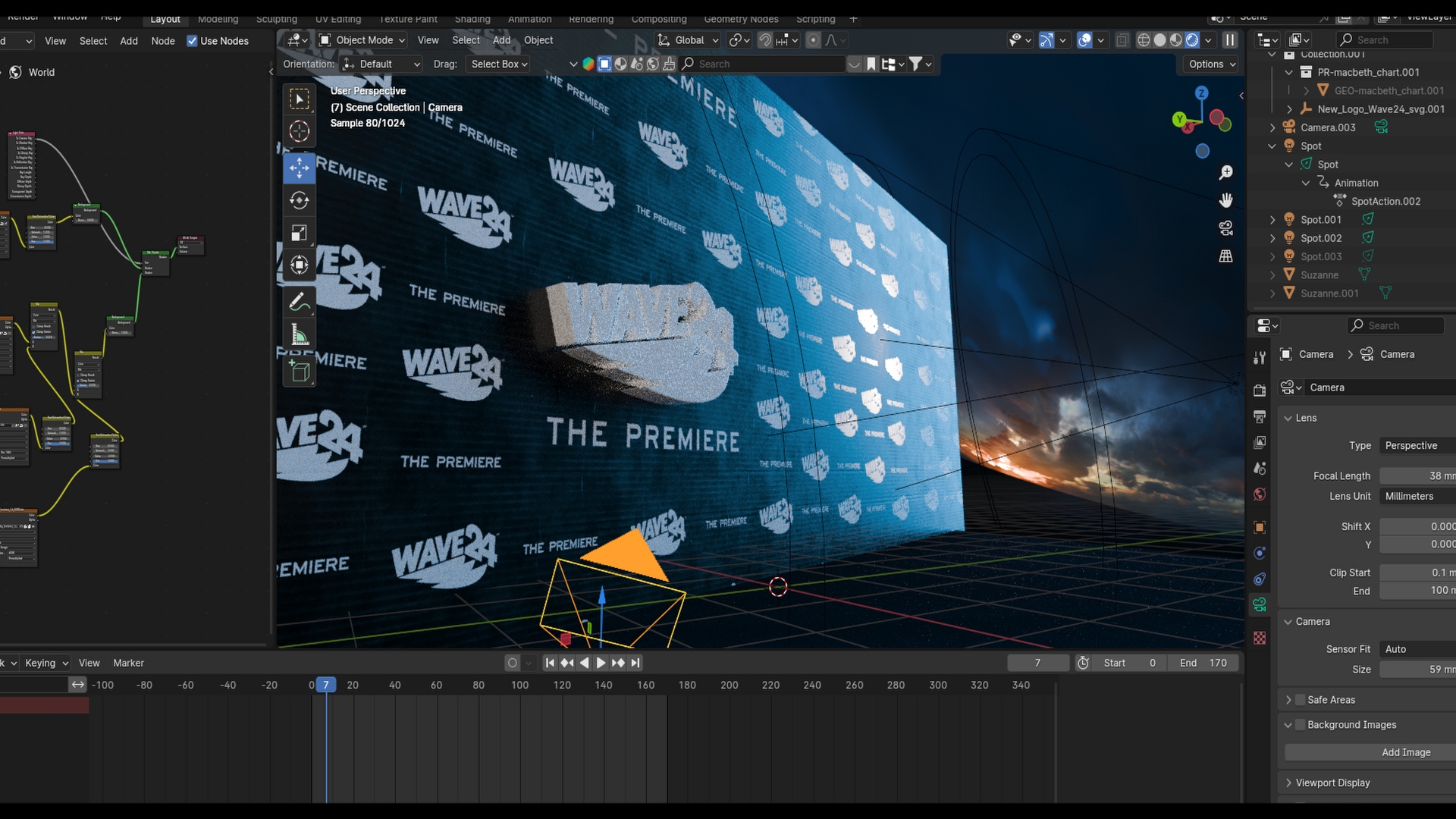Select the Measure tool
The height and width of the screenshot is (819, 1456).
[x=299, y=334]
